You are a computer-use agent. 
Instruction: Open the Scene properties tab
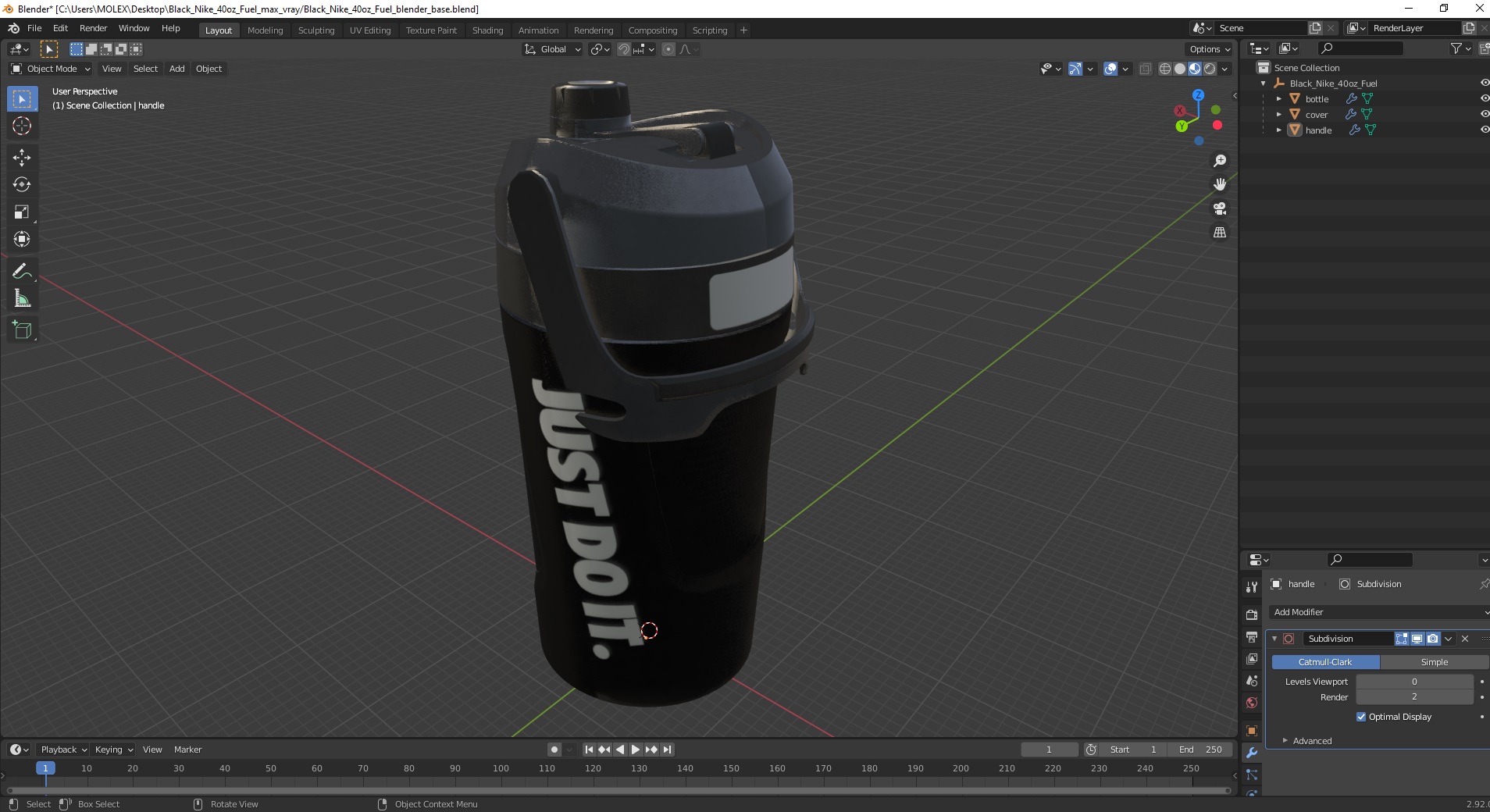tap(1252, 681)
